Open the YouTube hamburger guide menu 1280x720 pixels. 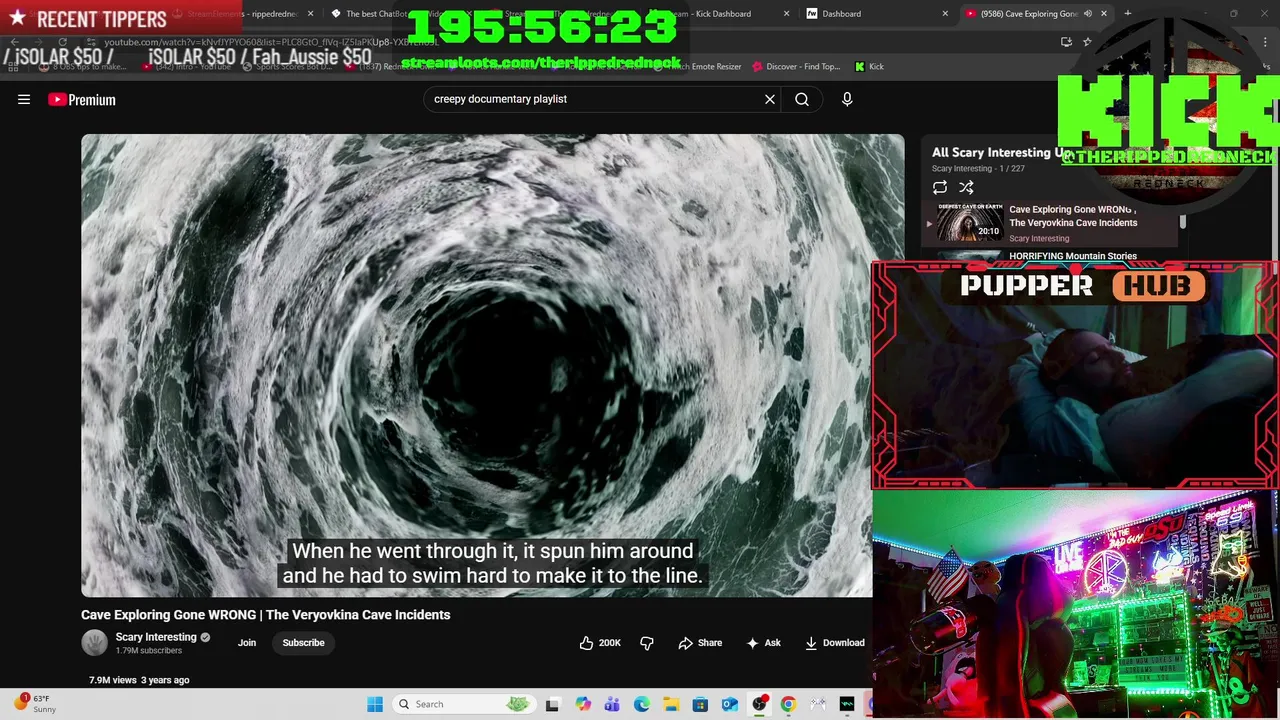[x=24, y=99]
